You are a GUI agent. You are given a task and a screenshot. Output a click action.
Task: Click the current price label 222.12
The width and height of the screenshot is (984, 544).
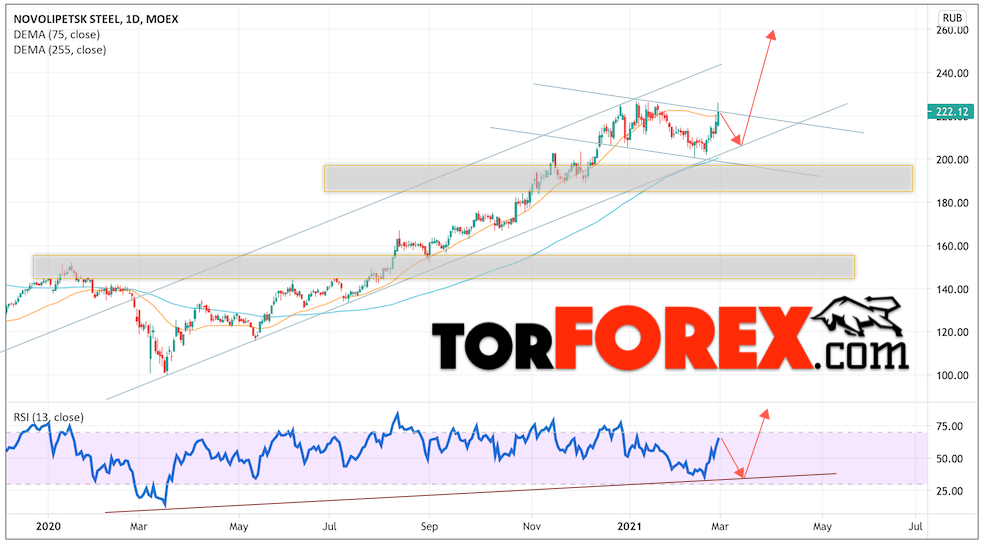pyautogui.click(x=950, y=112)
